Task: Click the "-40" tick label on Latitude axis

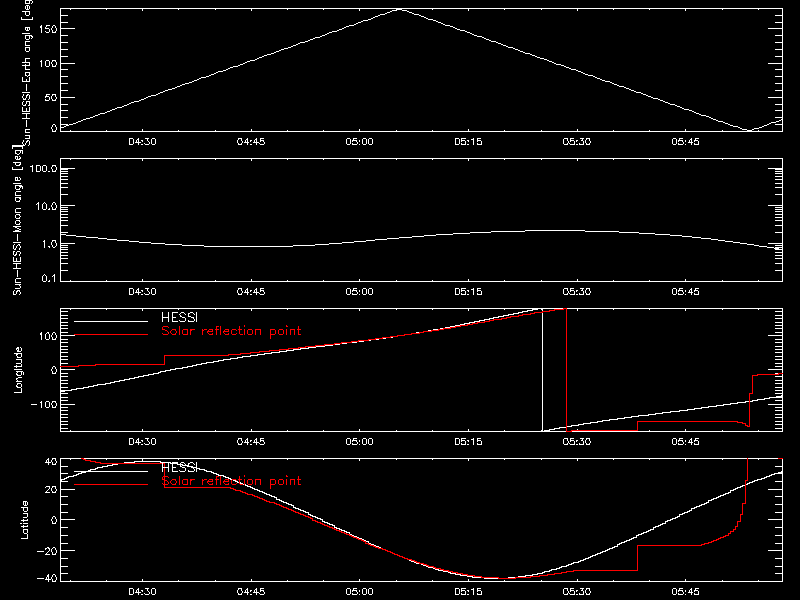Action: 46,579
